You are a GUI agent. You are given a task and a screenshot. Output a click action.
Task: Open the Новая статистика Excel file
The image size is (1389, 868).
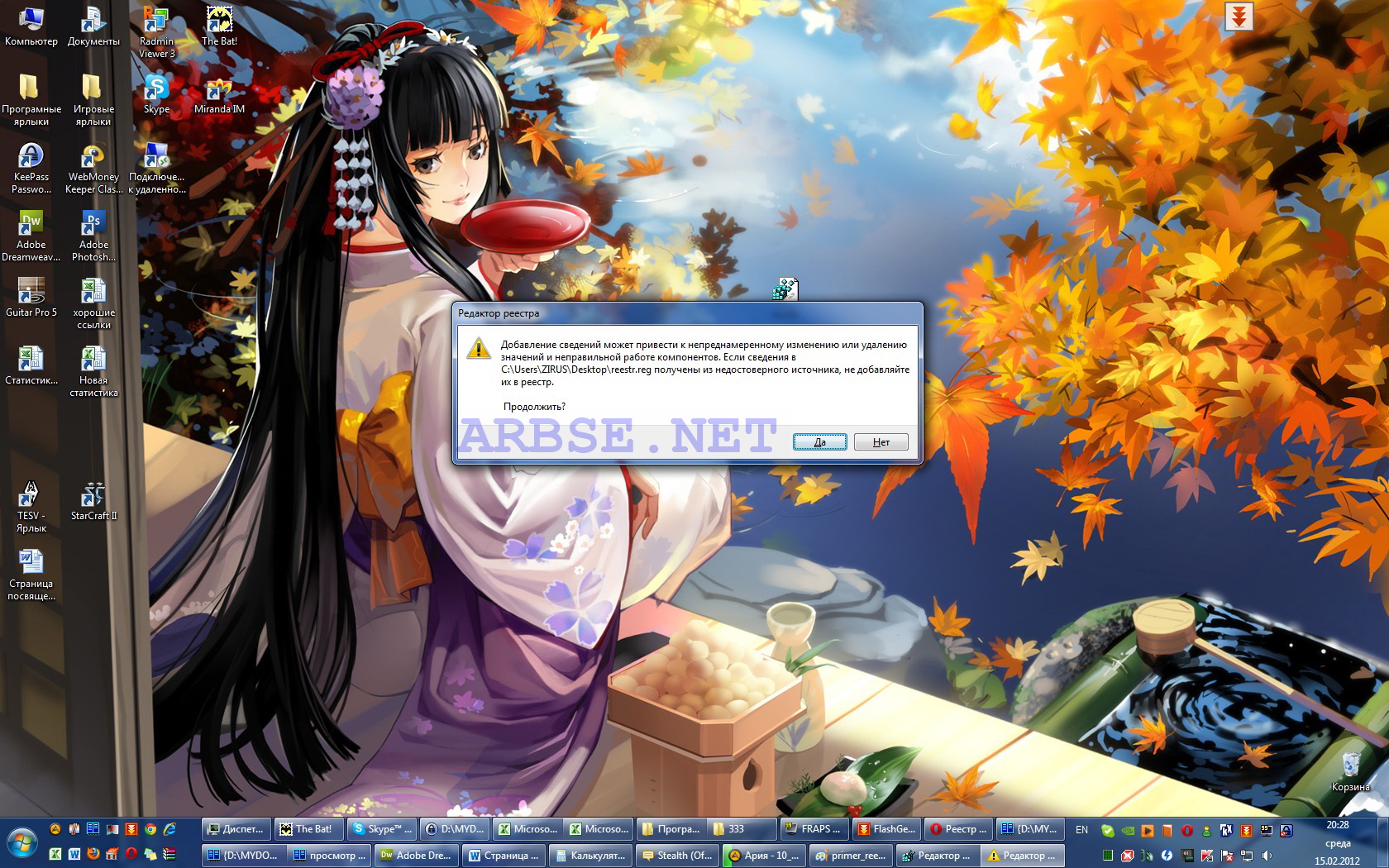[x=93, y=371]
